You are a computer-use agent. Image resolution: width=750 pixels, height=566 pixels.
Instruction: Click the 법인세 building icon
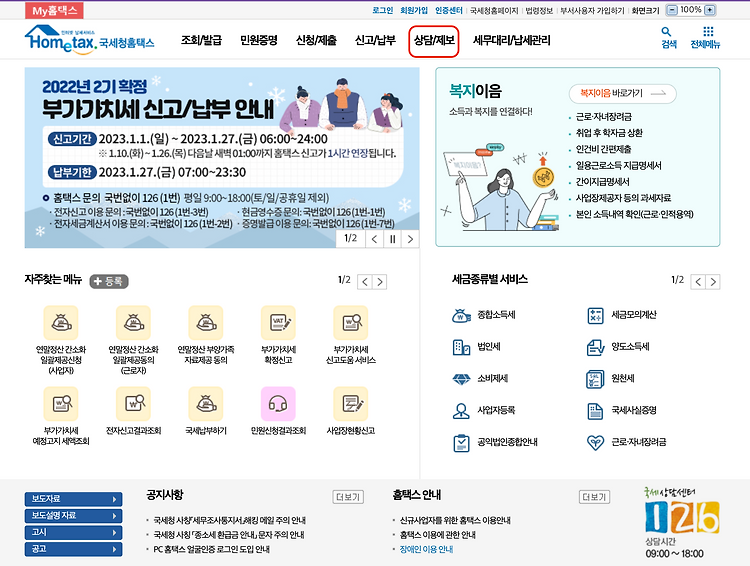tap(461, 347)
